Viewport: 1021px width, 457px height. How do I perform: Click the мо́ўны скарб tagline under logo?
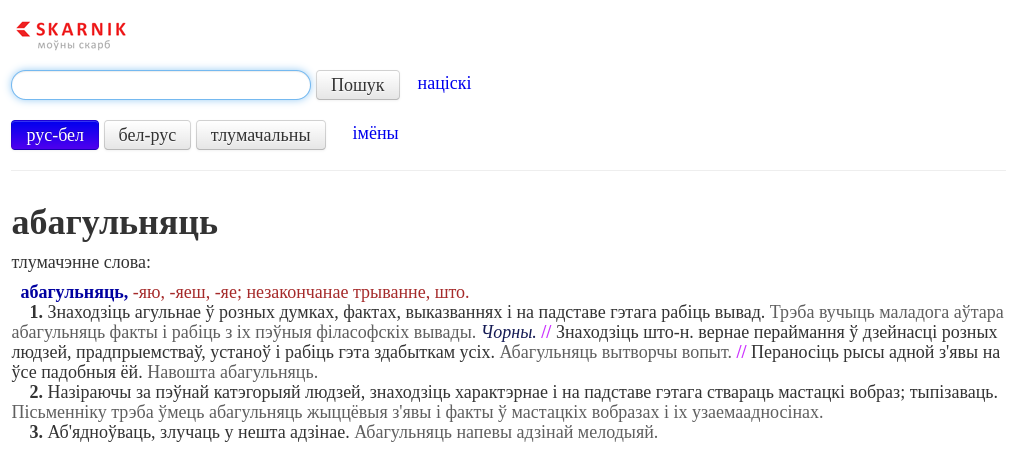click(74, 45)
